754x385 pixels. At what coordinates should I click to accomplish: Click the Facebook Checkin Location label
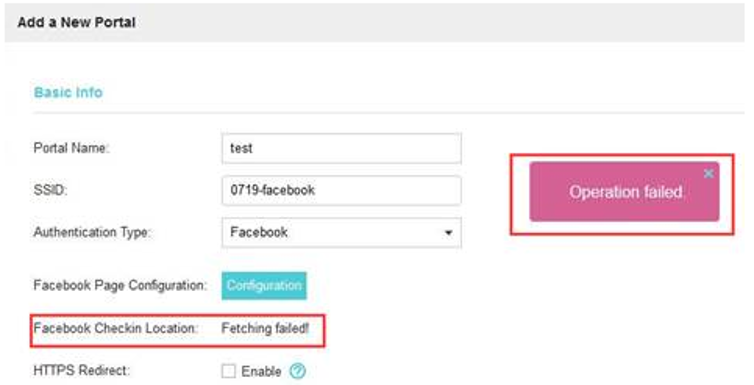point(115,329)
